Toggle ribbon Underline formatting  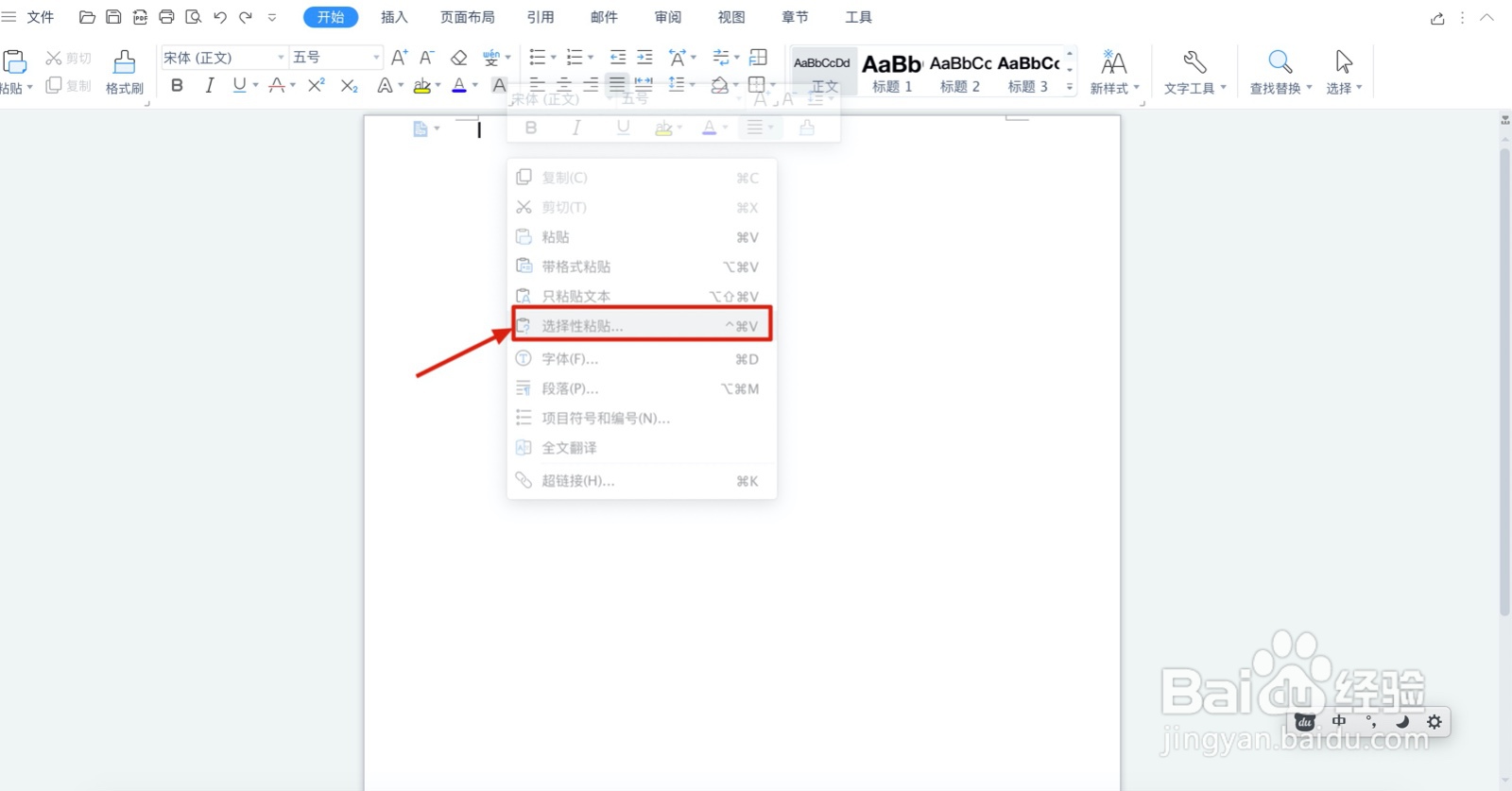pyautogui.click(x=239, y=85)
